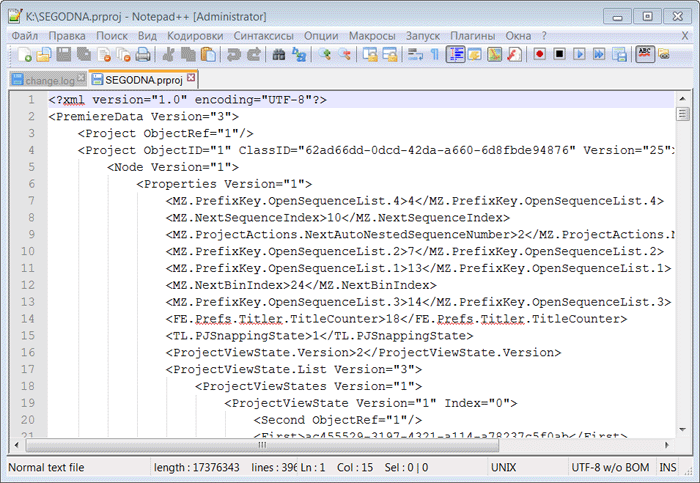Click UNIX line ending in status bar
This screenshot has height=483, width=700.
(x=504, y=467)
